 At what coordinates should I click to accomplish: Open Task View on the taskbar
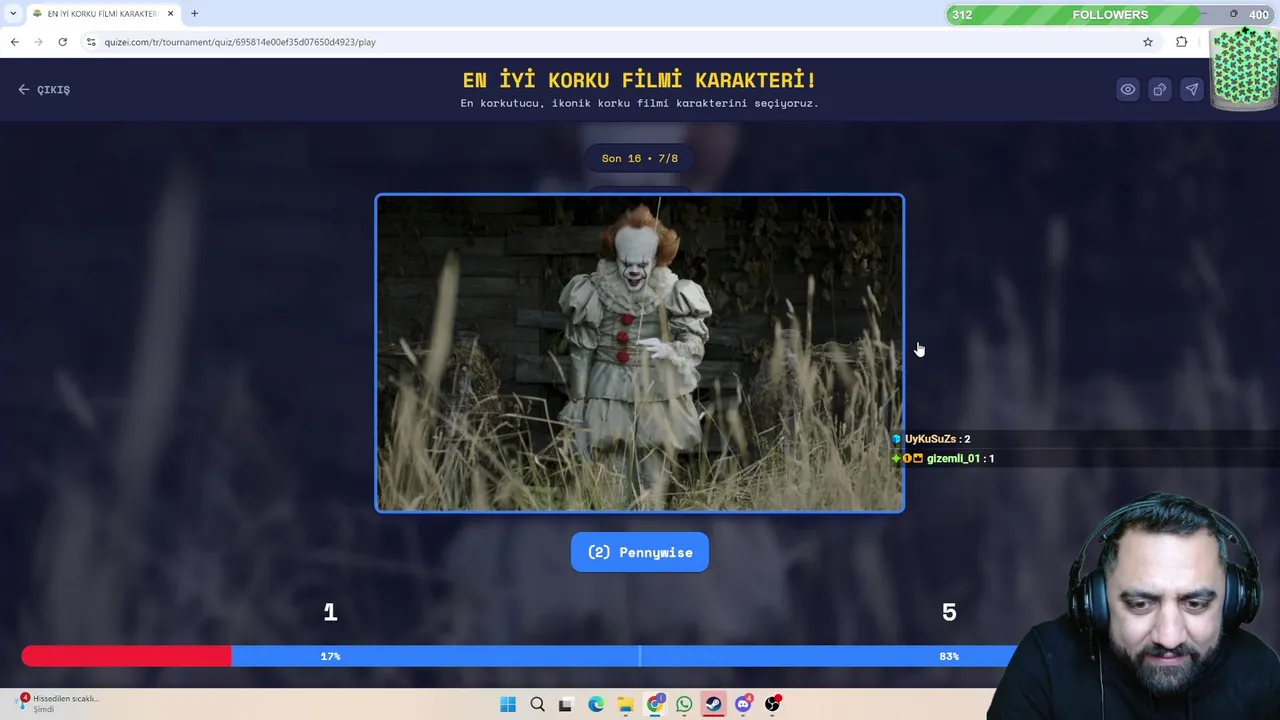click(566, 704)
